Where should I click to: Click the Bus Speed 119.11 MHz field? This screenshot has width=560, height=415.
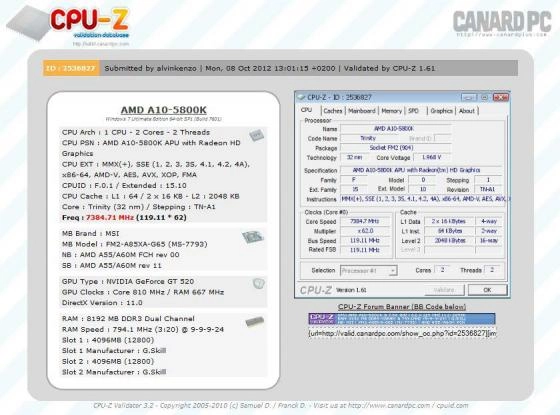(x=365, y=241)
